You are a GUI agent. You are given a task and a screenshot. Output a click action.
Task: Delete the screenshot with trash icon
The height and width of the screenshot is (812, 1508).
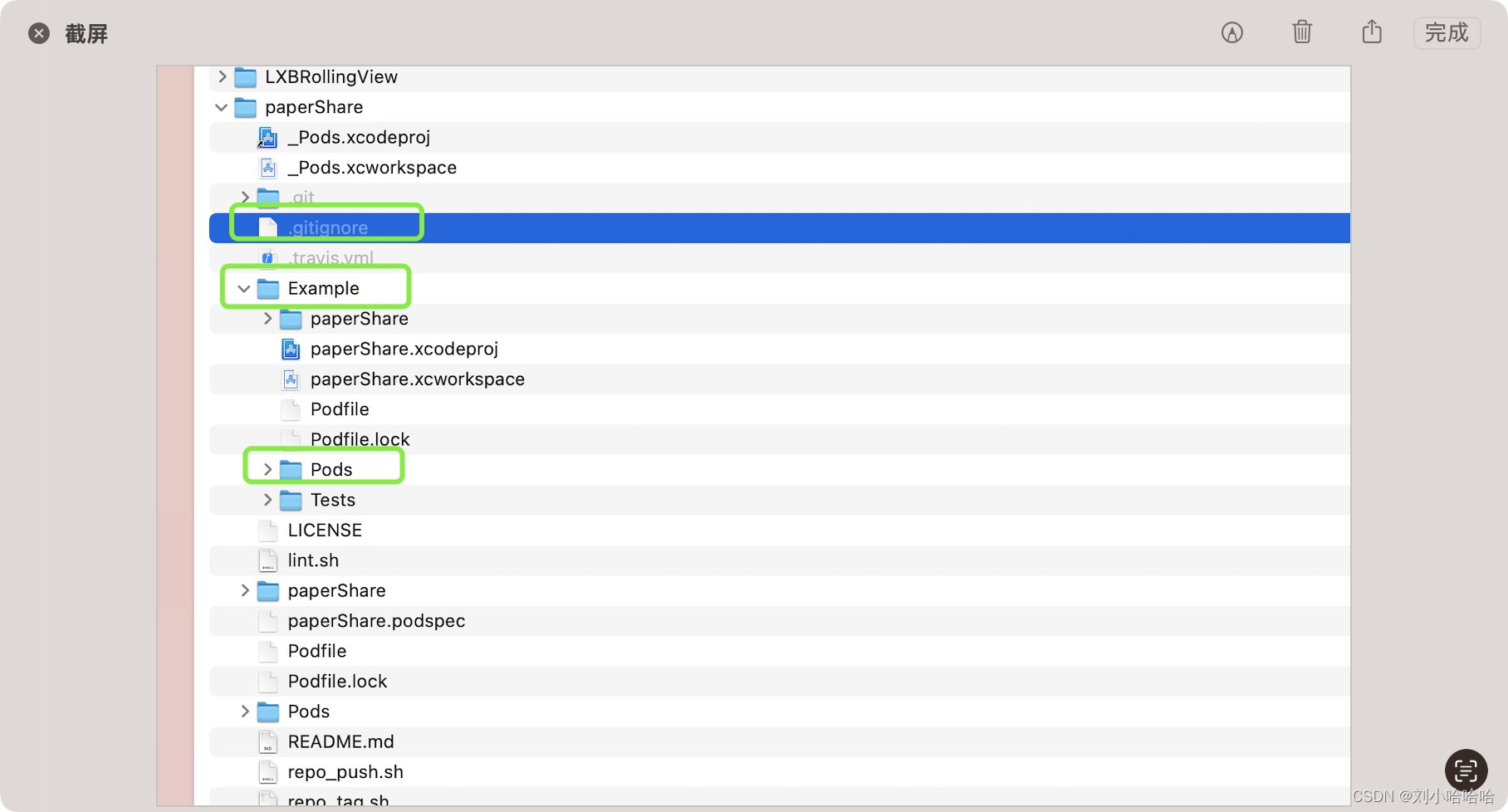1302,32
